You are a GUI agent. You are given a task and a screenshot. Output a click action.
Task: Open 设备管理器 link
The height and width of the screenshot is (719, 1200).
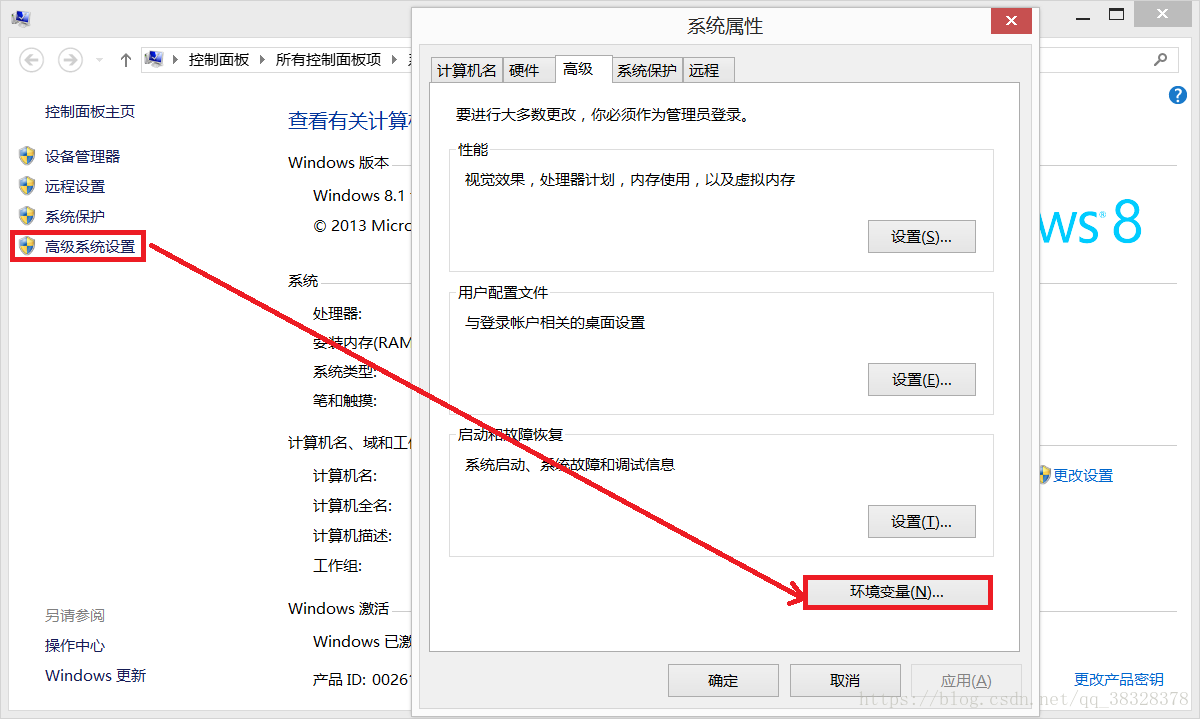tap(83, 156)
